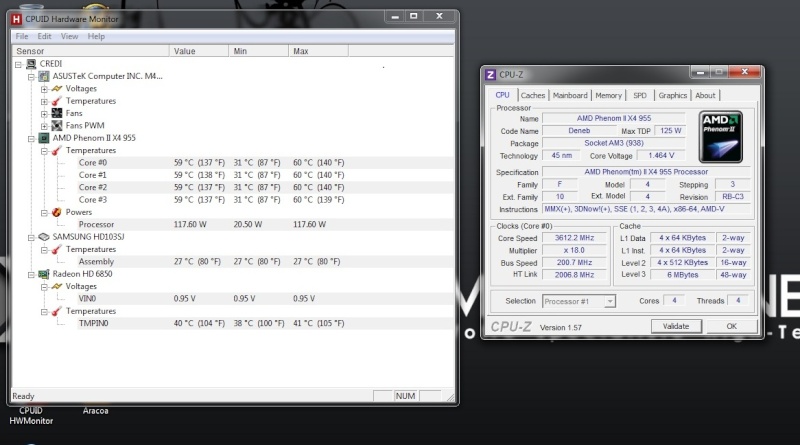Click the Validate button in CPU-Z
This screenshot has width=800, height=445.
pyautogui.click(x=676, y=326)
